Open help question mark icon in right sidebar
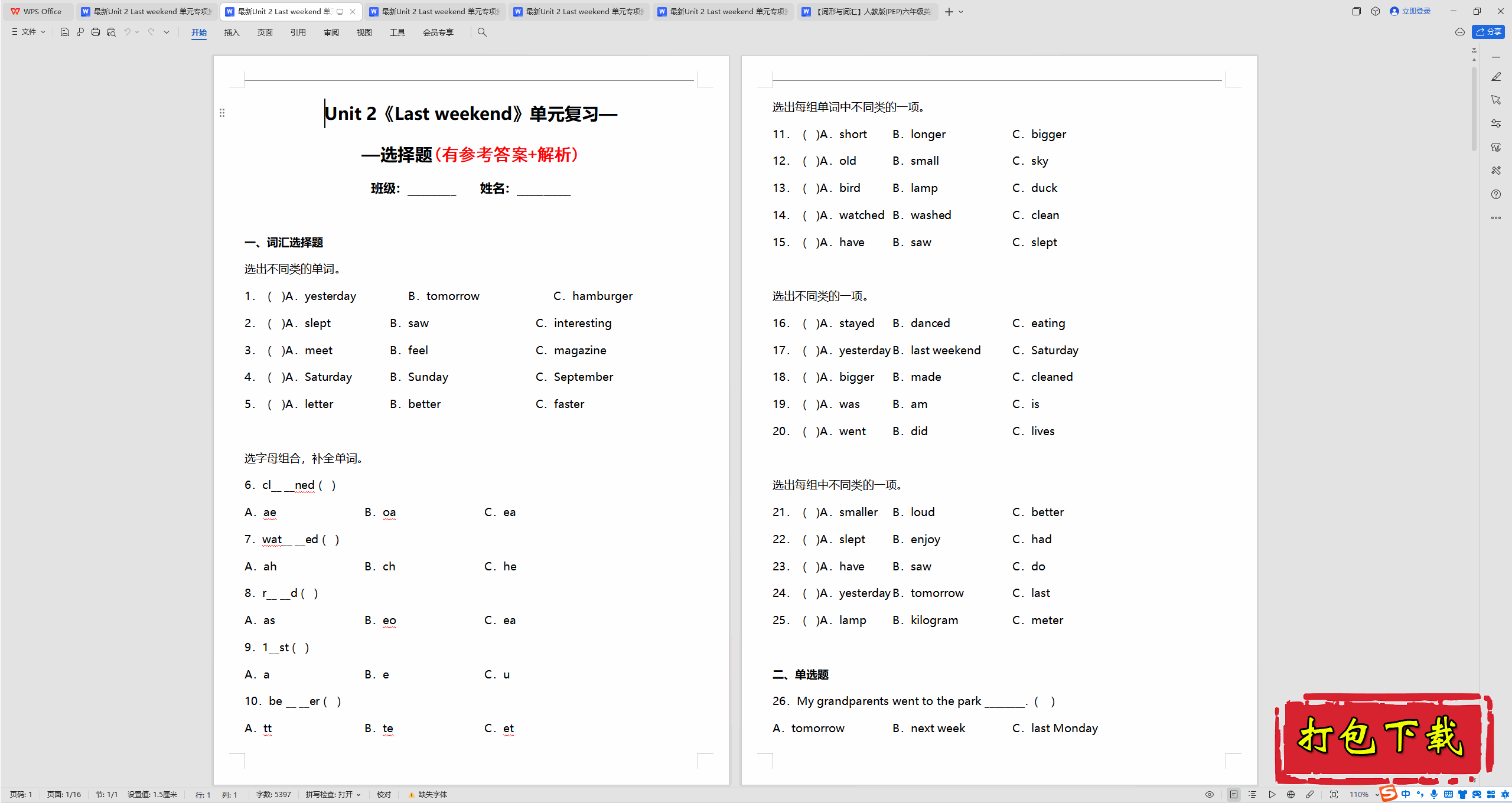This screenshot has height=803, width=1512. click(x=1496, y=194)
